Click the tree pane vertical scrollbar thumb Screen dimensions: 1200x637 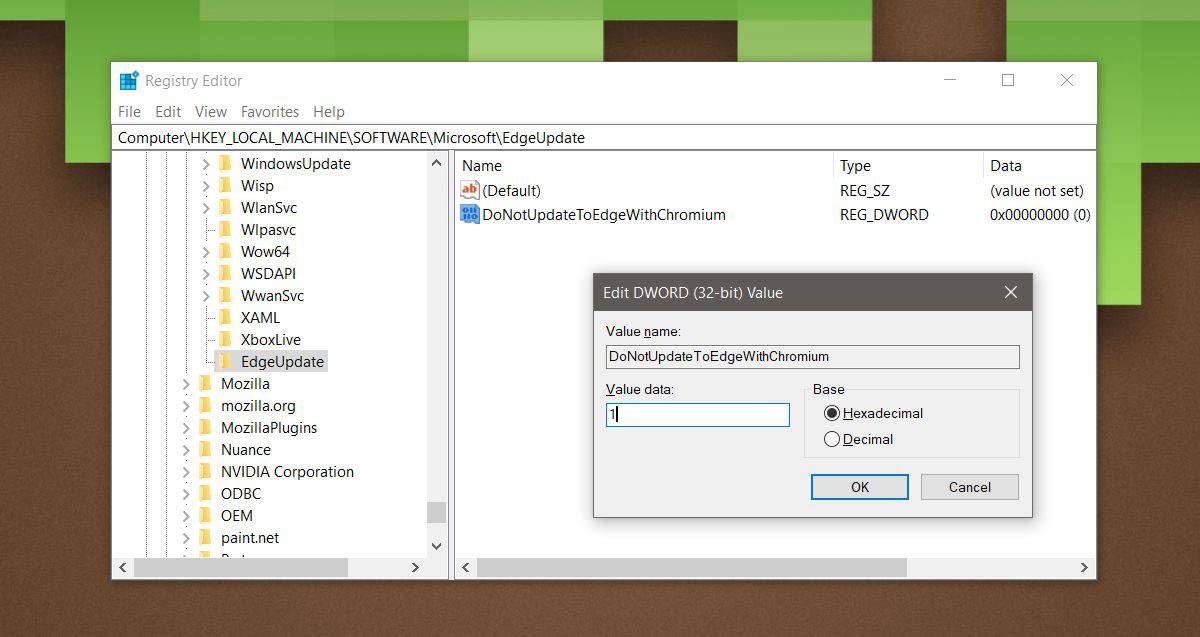437,512
